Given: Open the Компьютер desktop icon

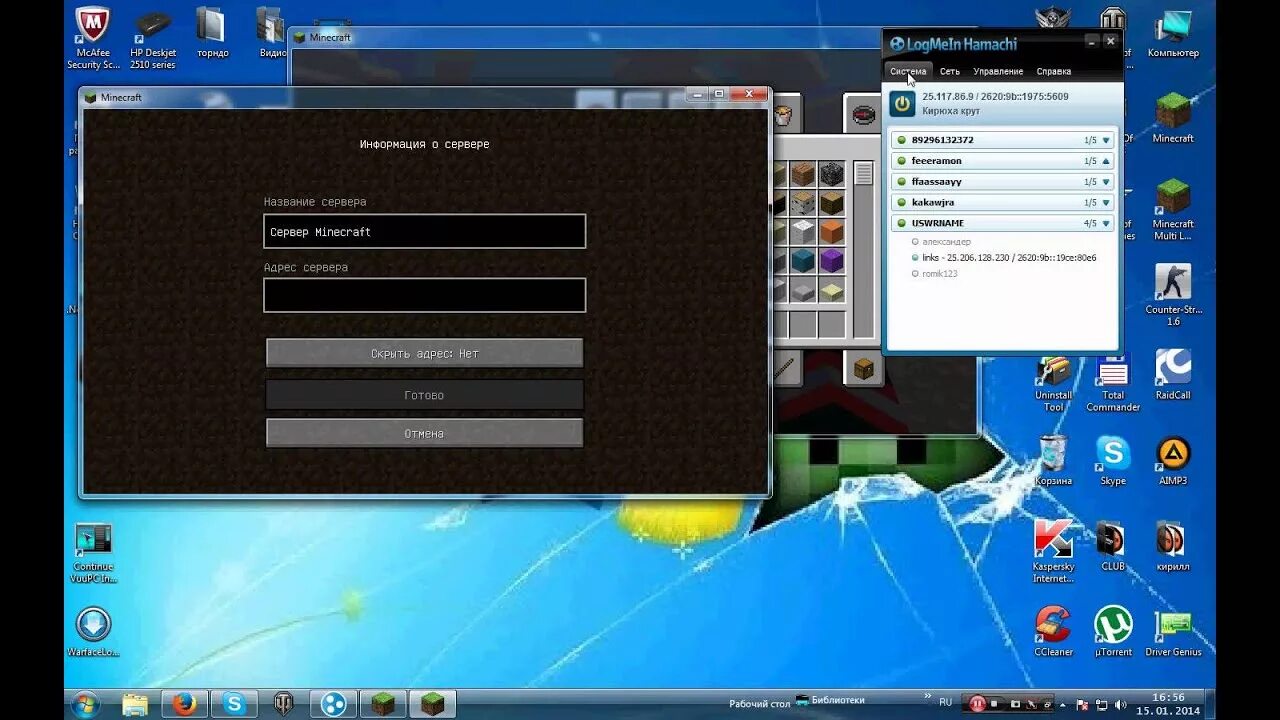Looking at the screenshot, I should coord(1173,34).
